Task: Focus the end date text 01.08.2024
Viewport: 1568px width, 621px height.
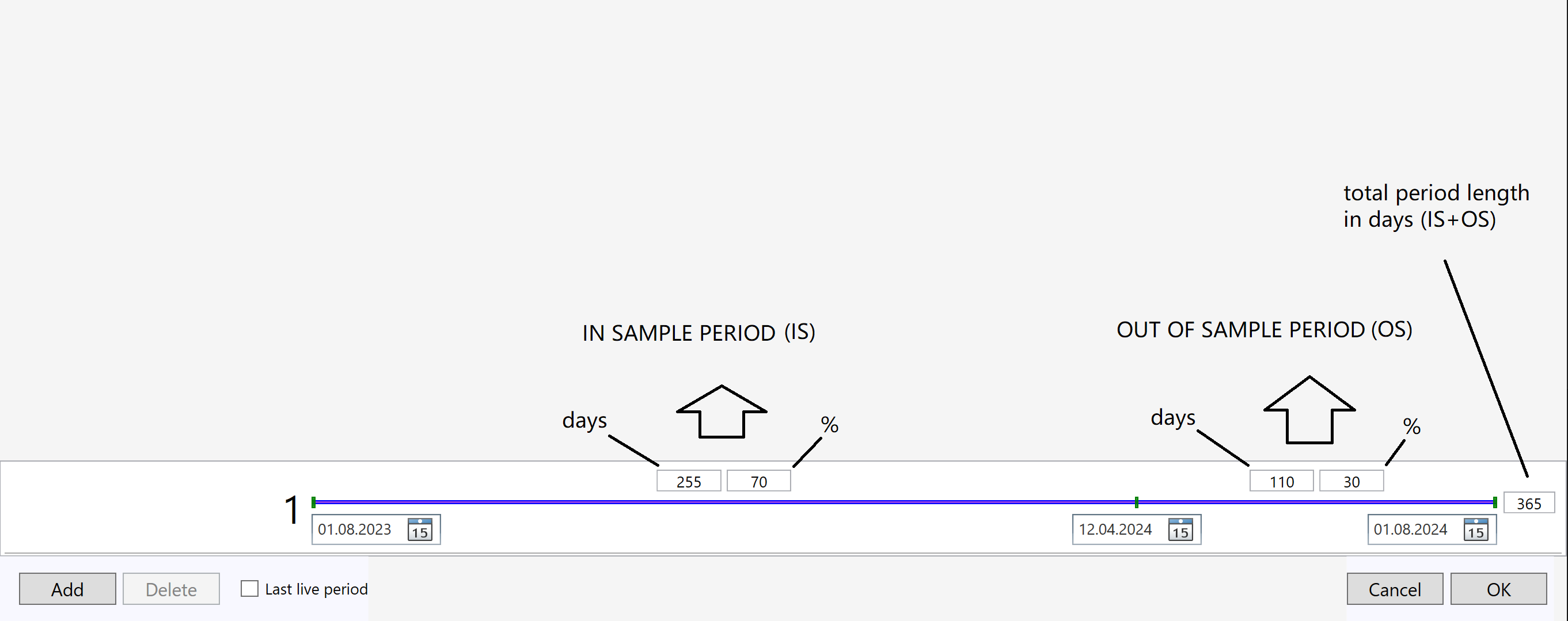Action: [1410, 529]
